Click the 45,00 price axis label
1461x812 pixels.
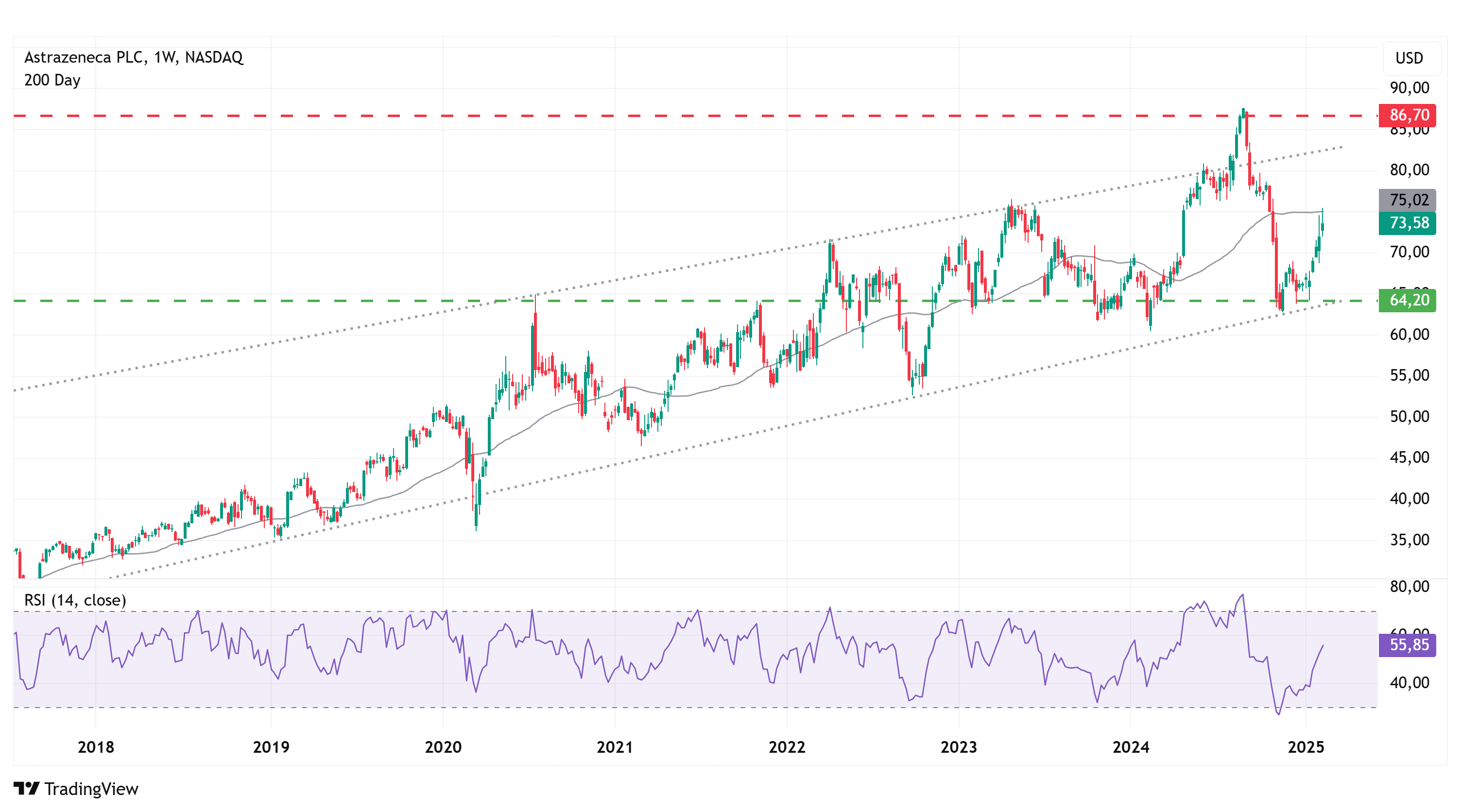tap(1409, 457)
